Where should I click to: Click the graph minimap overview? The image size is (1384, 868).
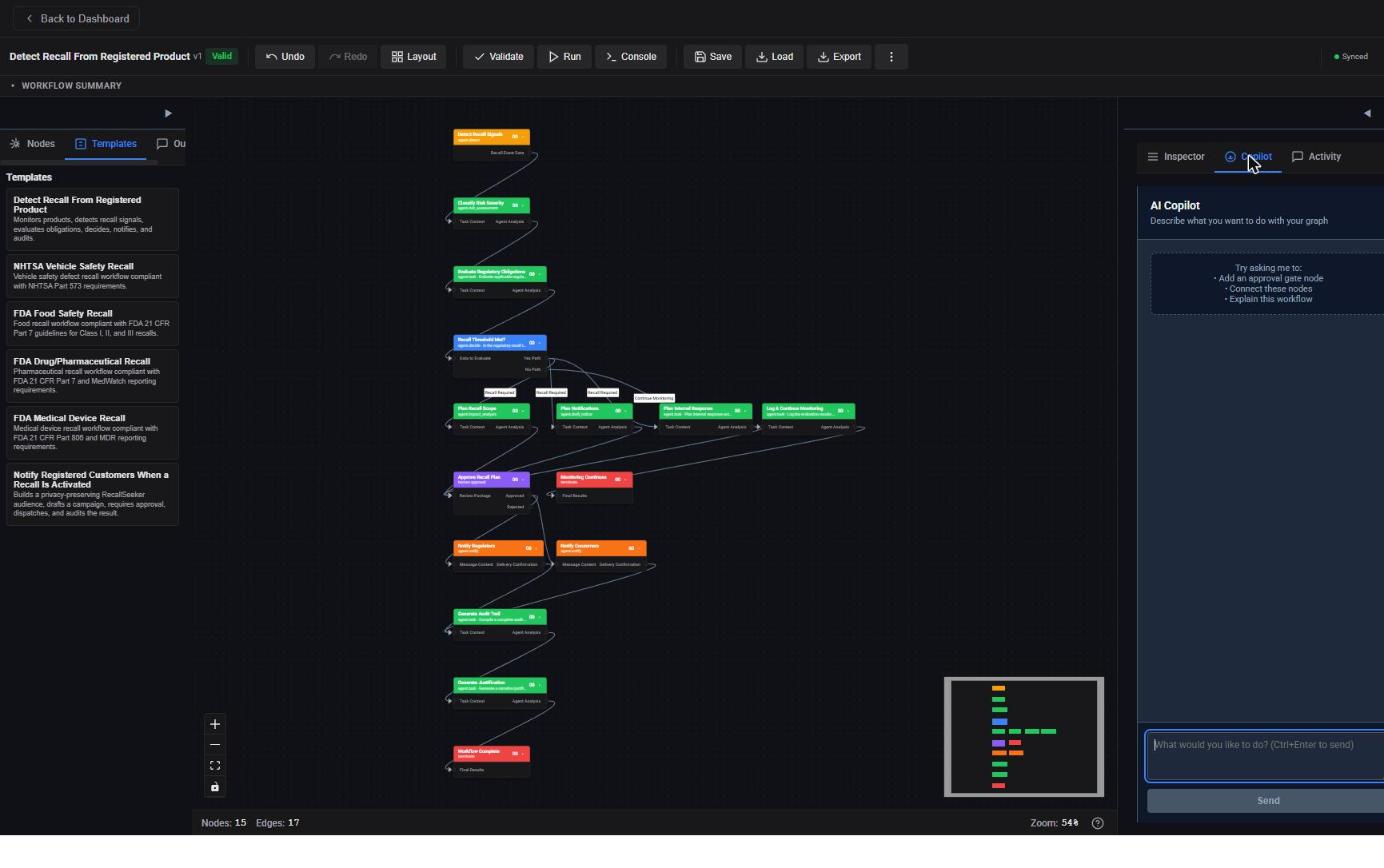1024,737
